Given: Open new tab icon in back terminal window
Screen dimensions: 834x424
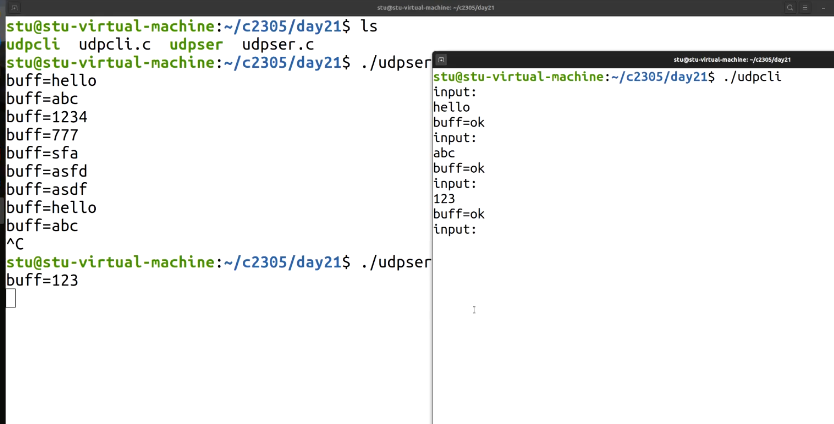Looking at the screenshot, I should (x=14, y=7).
